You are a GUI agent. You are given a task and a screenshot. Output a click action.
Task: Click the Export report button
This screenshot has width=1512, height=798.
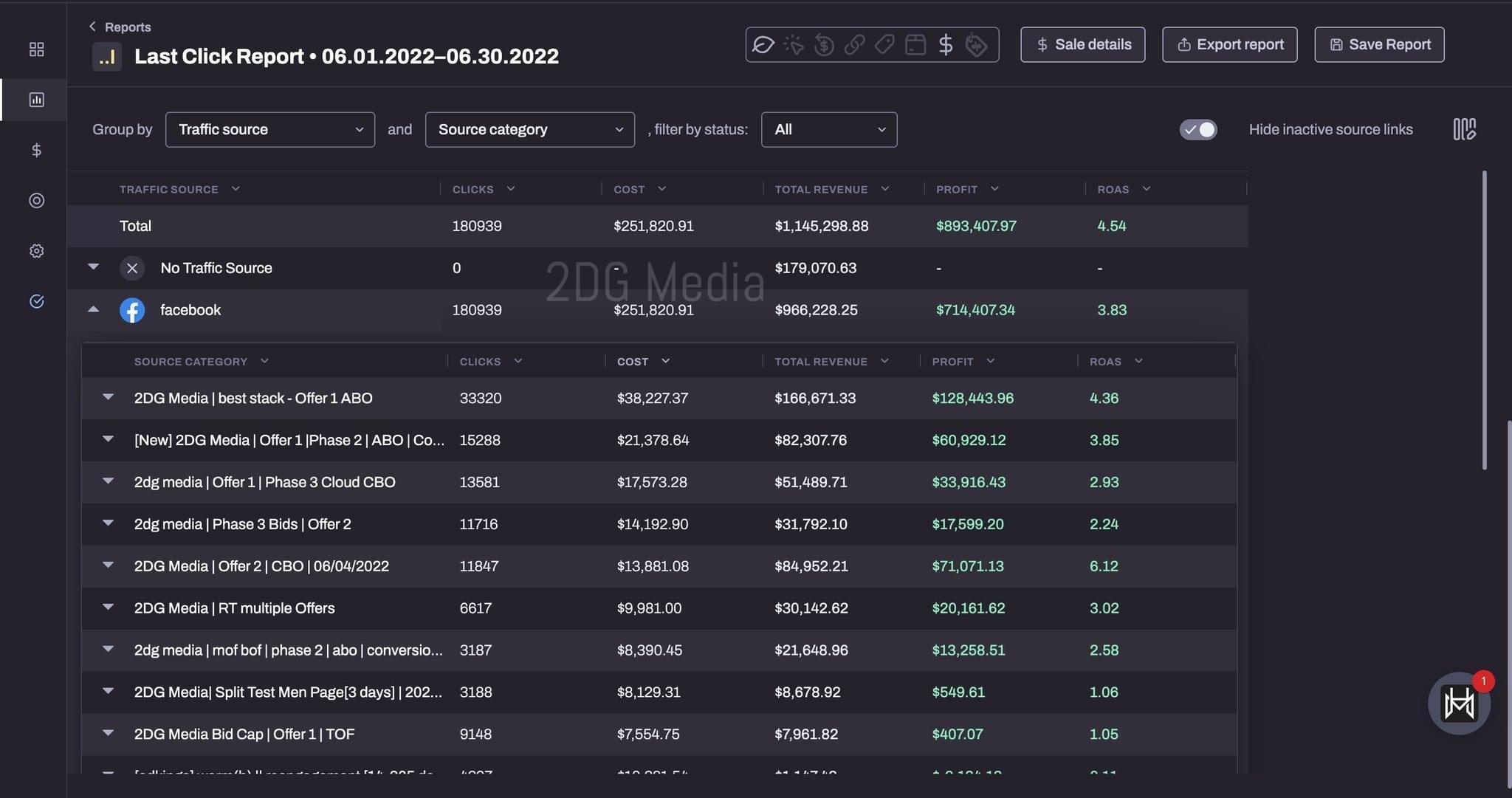[x=1230, y=45]
